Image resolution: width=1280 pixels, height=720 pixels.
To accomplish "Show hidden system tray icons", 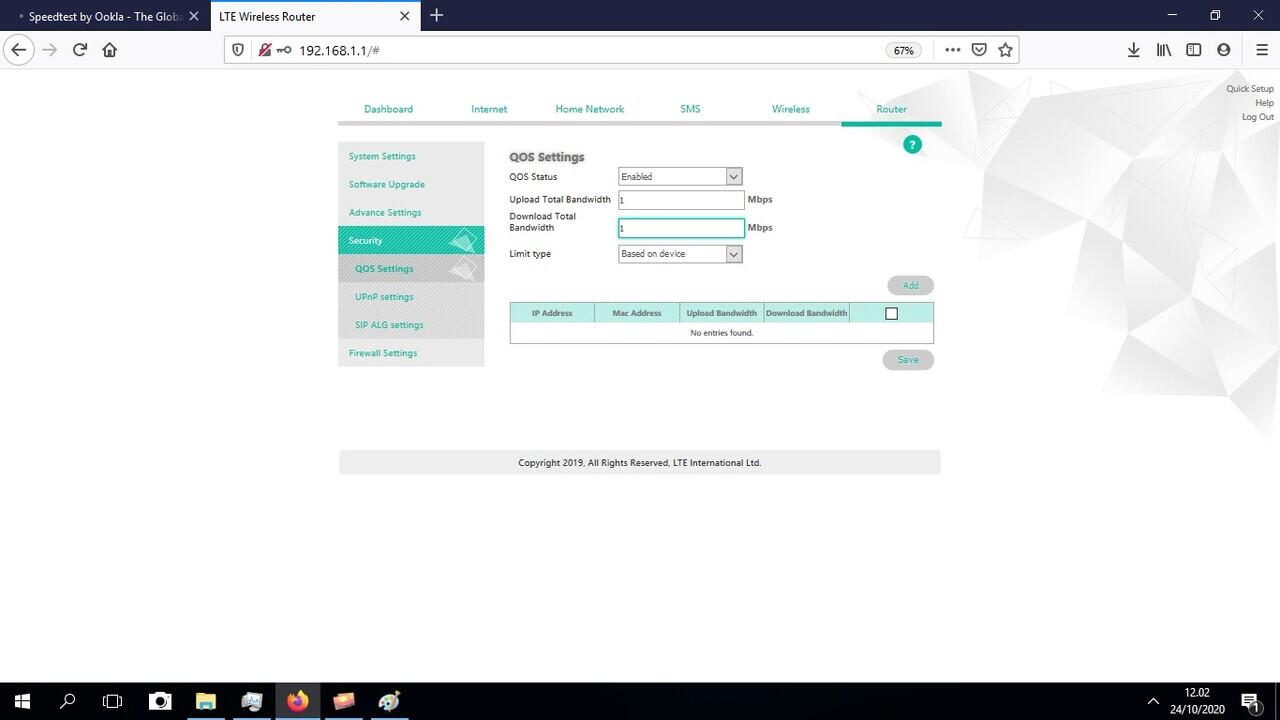I will tap(1153, 702).
